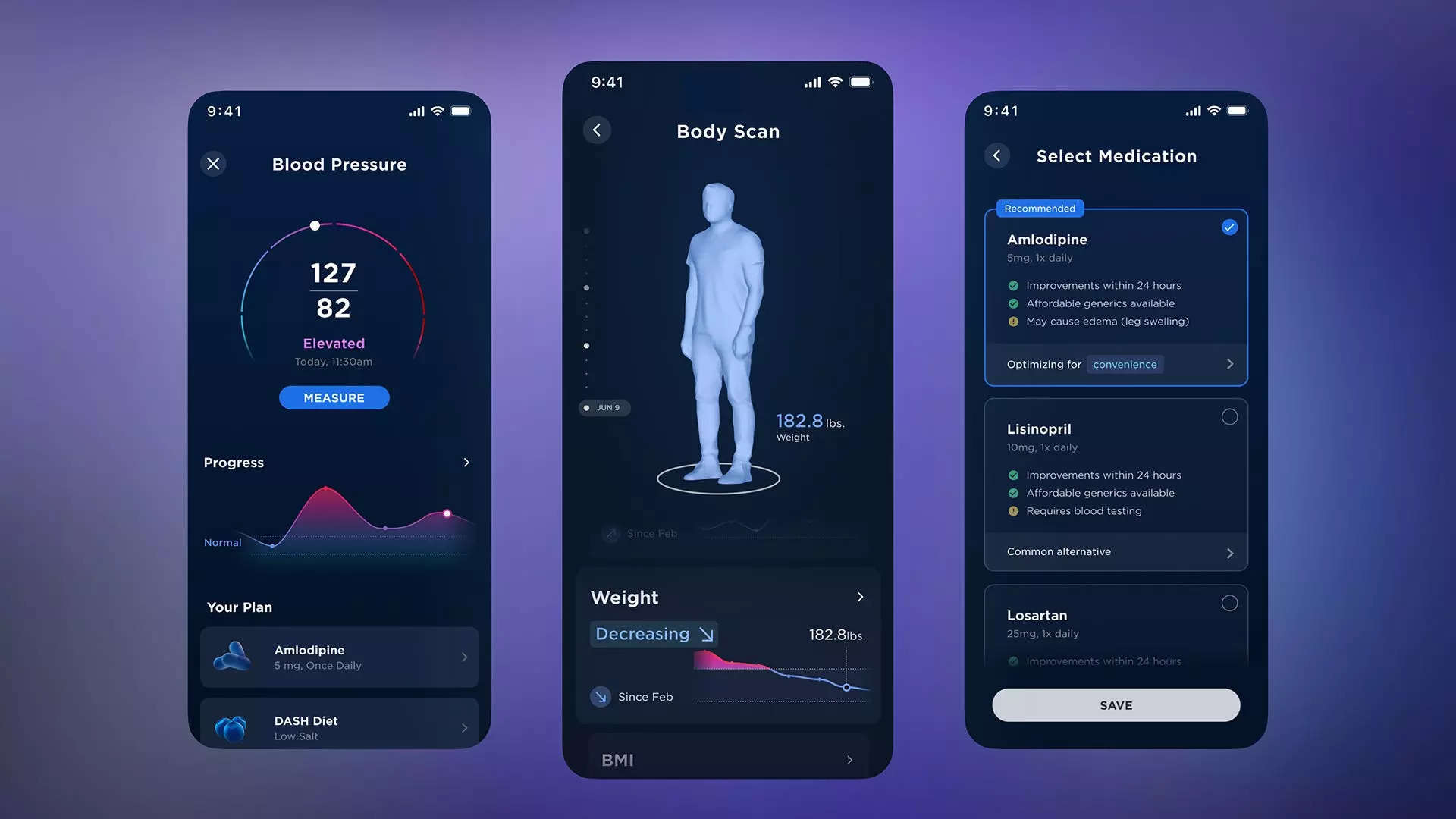Select the Lisinopril medication option
This screenshot has height=819, width=1456.
click(x=1228, y=417)
